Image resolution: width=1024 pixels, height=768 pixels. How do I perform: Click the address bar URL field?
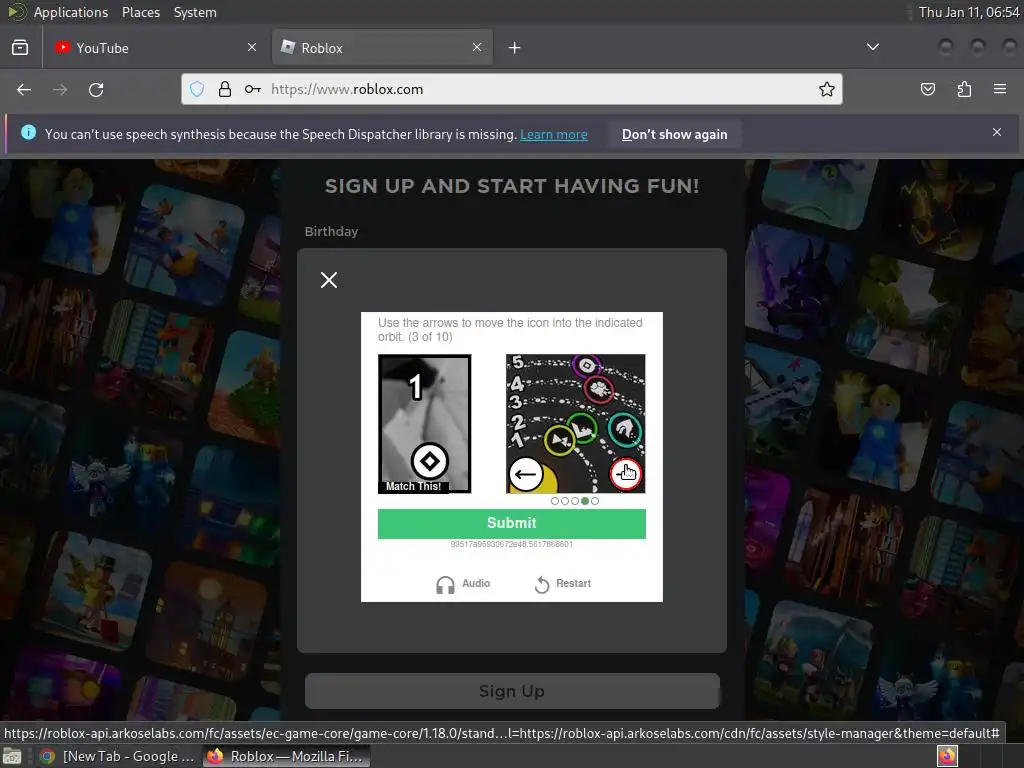coord(511,89)
